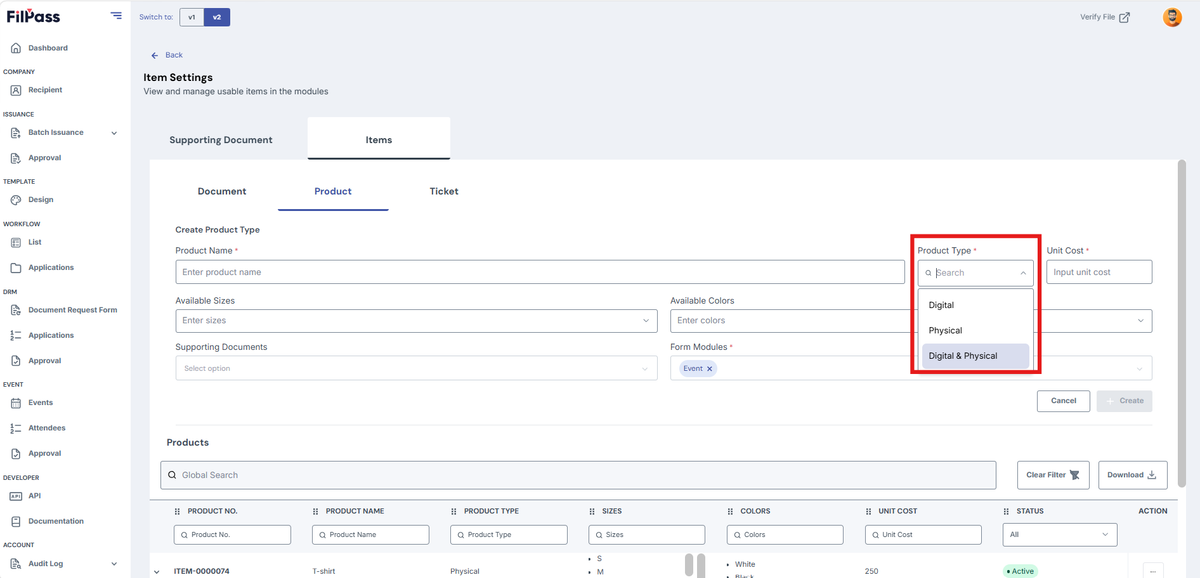Open the Available Colors dropdown
Viewport: 1200px width, 578px height.
pyautogui.click(x=911, y=321)
